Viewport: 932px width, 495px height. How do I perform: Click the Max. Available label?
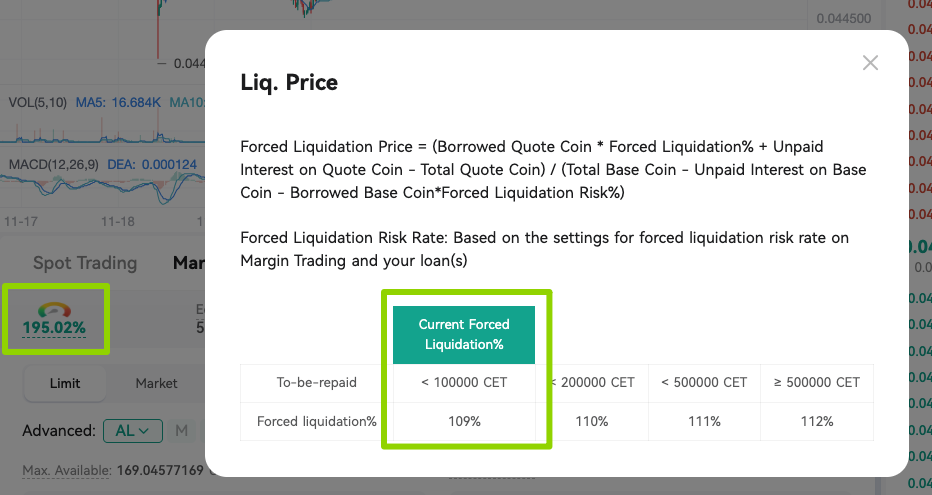pos(67,471)
